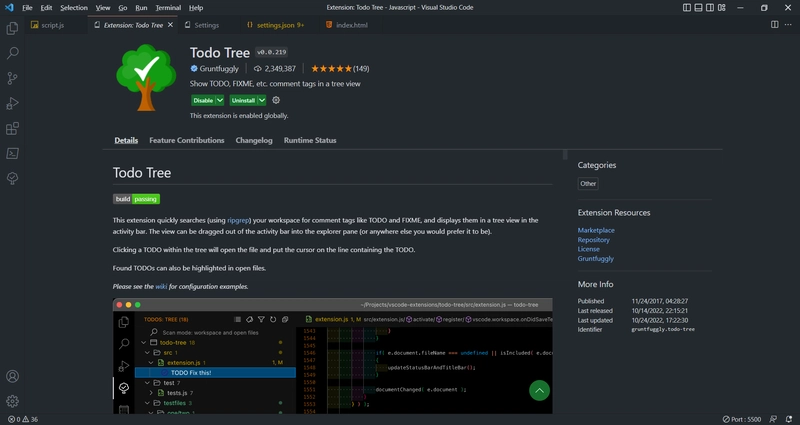
Task: Open the Manage gear in activity bar
Action: (12, 401)
